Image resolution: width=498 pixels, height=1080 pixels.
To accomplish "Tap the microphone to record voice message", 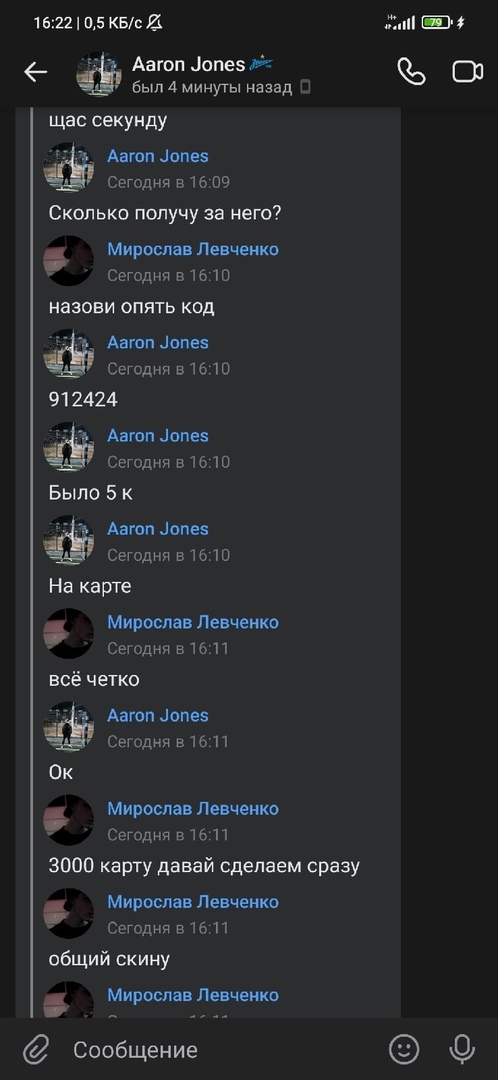I will click(x=461, y=1049).
